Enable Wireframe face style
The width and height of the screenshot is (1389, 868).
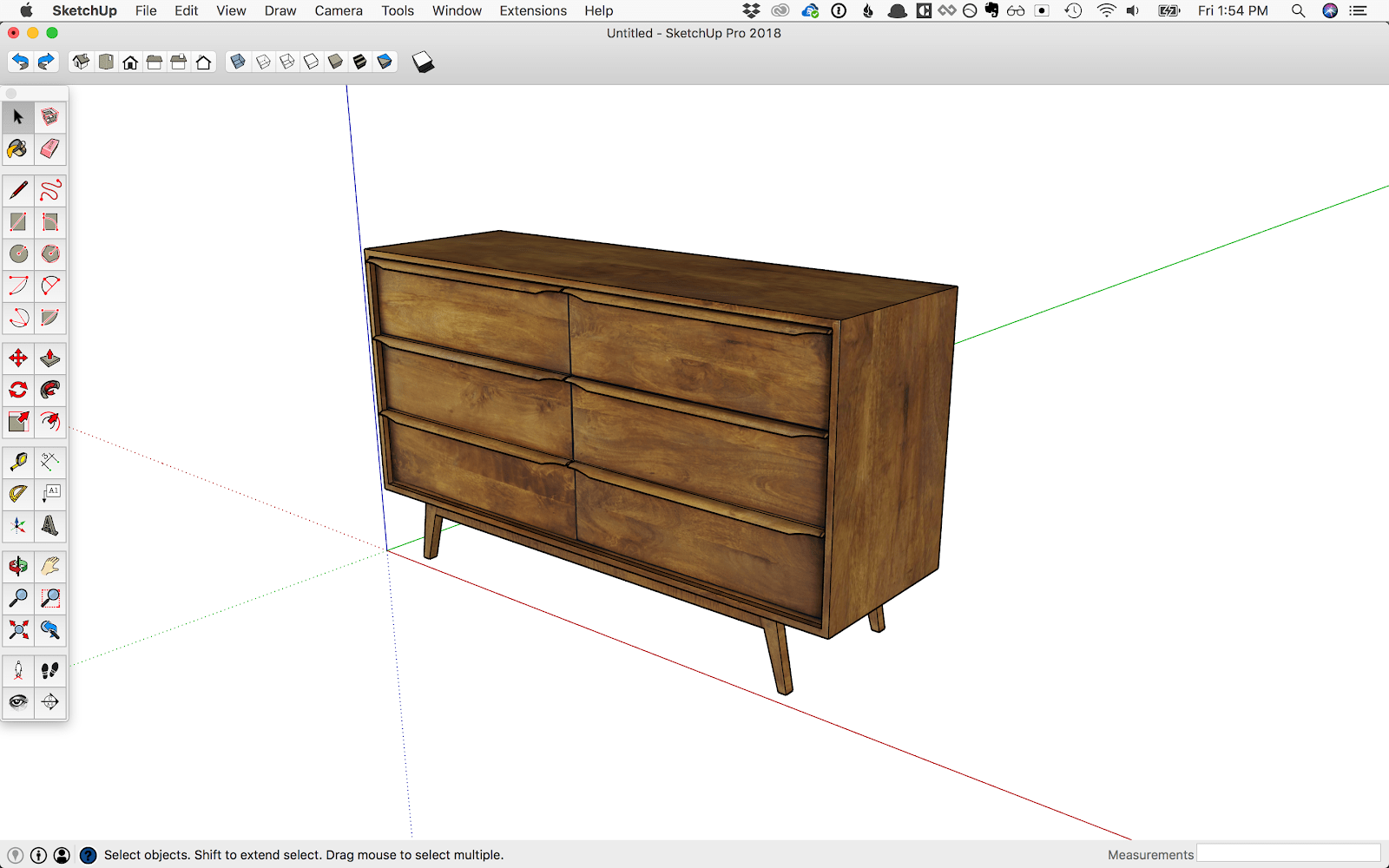[x=287, y=62]
